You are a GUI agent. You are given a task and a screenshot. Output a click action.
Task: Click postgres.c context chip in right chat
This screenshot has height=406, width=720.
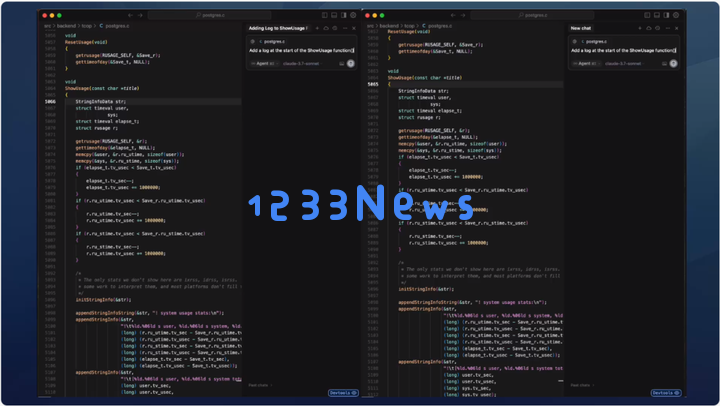tap(594, 41)
